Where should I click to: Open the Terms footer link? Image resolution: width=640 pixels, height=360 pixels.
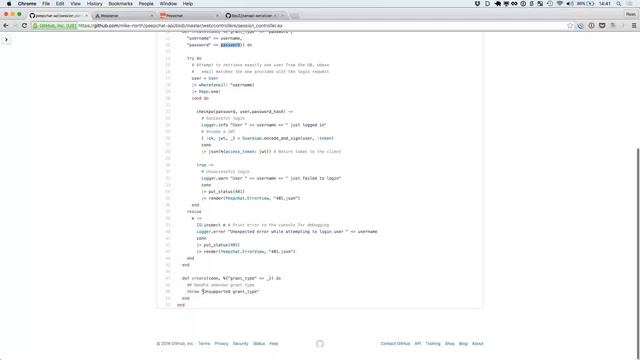click(204, 344)
